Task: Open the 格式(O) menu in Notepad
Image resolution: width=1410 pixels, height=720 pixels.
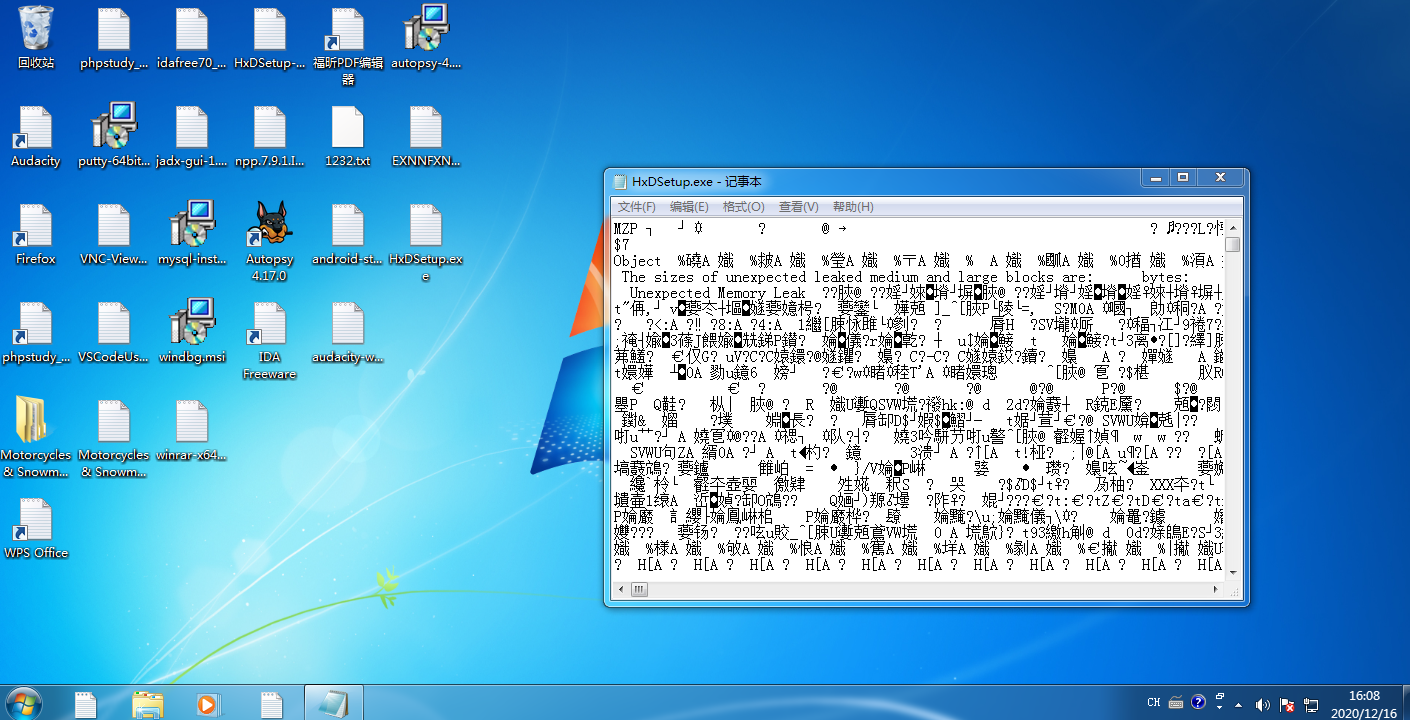Action: (743, 206)
